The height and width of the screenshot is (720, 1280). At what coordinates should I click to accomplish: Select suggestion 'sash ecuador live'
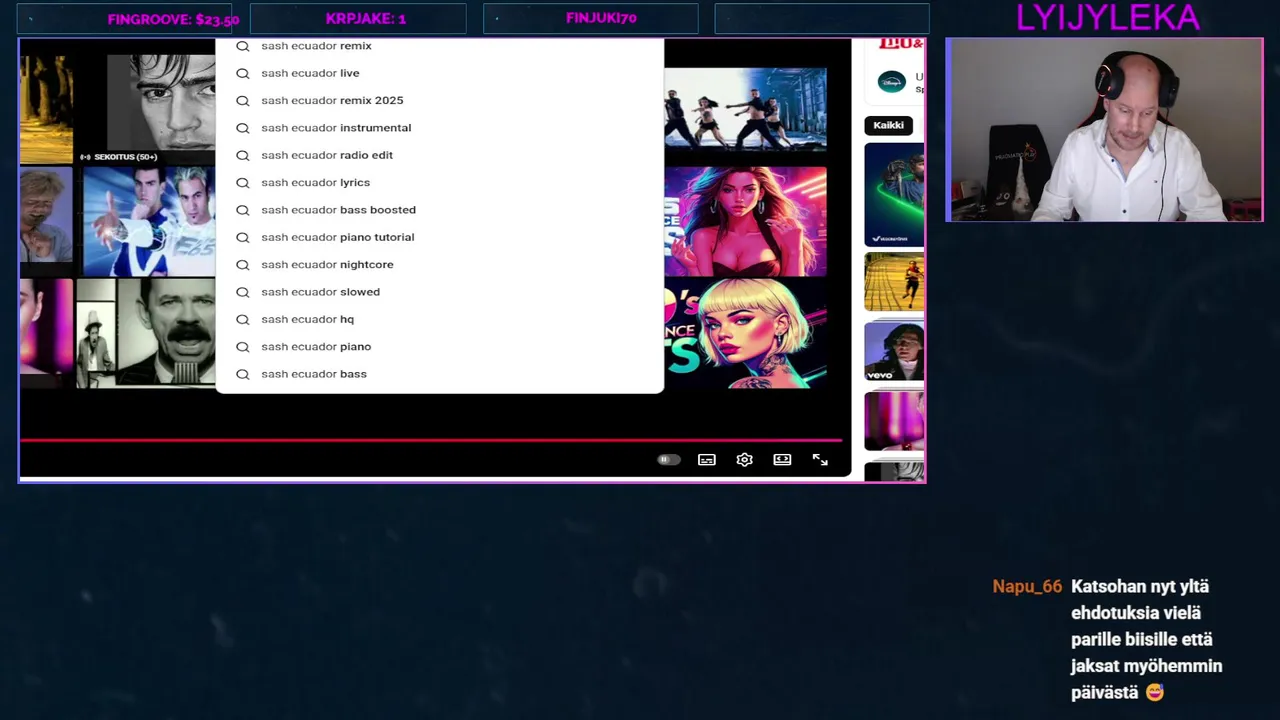[x=440, y=73]
